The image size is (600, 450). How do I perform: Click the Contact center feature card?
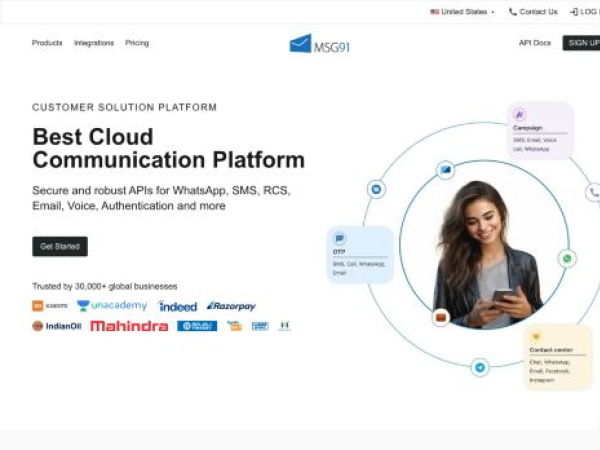(x=558, y=357)
